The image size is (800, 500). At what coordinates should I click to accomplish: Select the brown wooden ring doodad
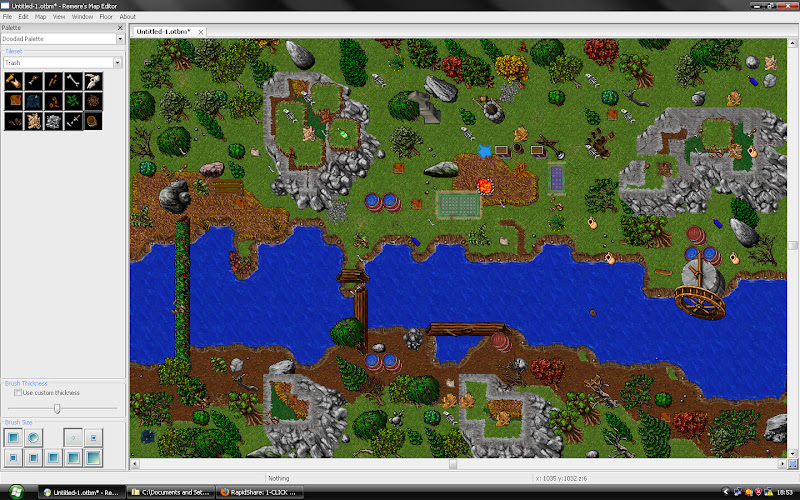[x=93, y=121]
